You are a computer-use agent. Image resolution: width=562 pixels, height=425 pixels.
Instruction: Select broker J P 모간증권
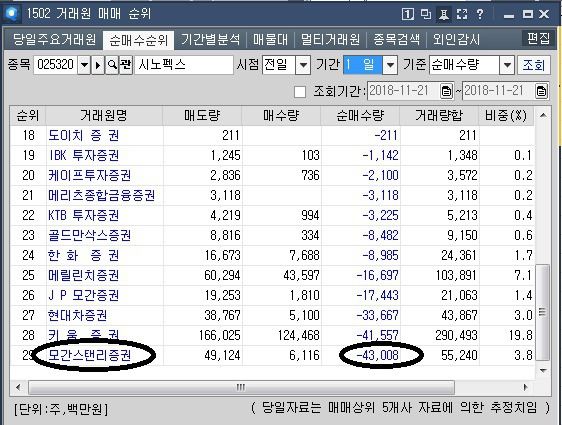83,295
